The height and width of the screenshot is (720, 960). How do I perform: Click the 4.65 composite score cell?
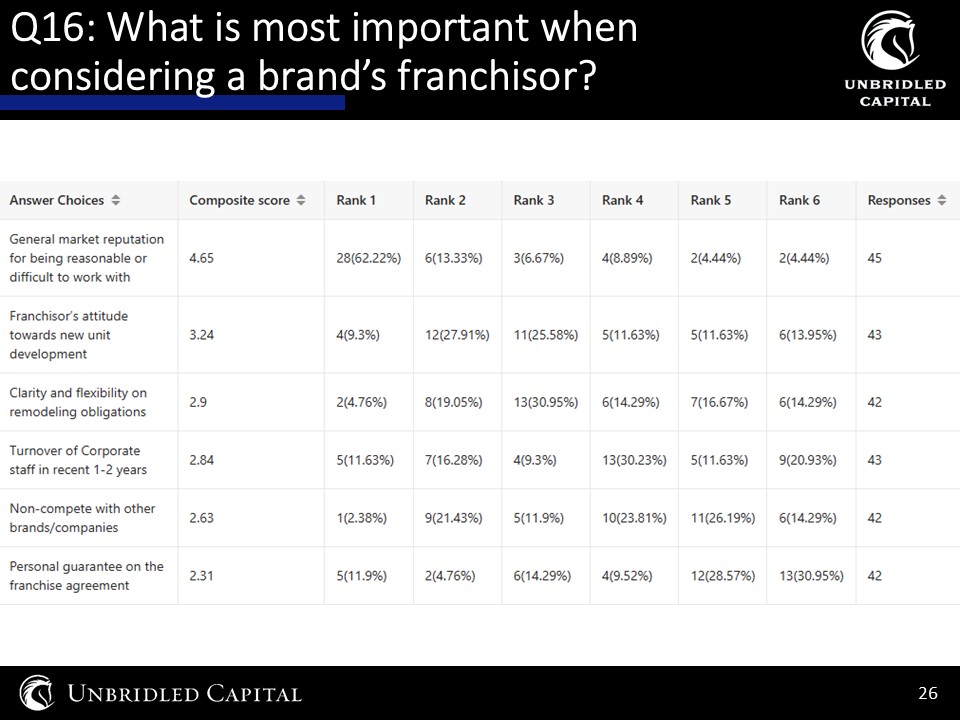click(201, 258)
